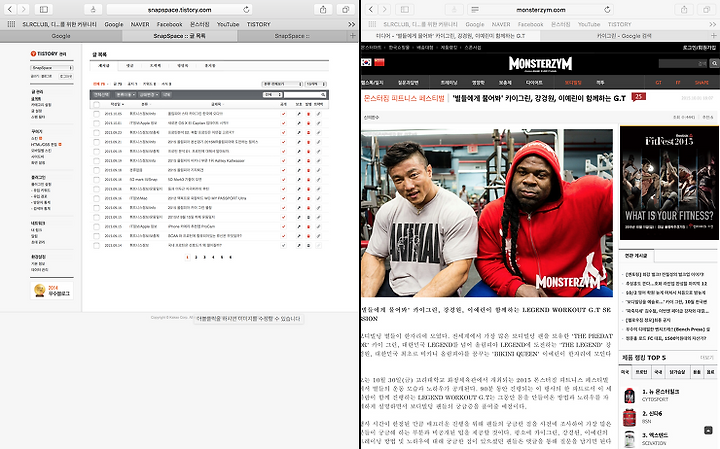This screenshot has height=449, width=720.
Task: Select the Korean flag language icon
Action: [366, 62]
